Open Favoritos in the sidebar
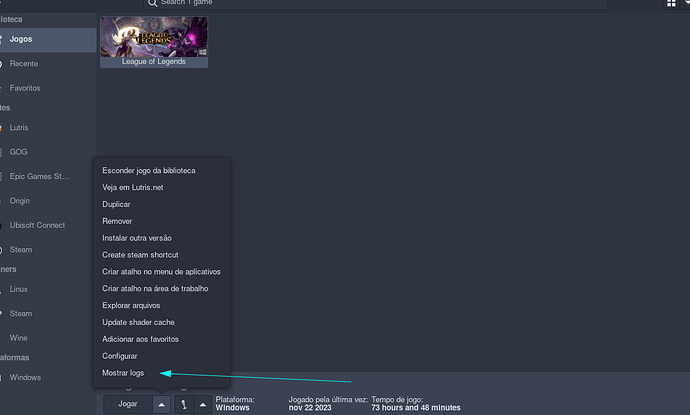The height and width of the screenshot is (415, 690). point(25,88)
